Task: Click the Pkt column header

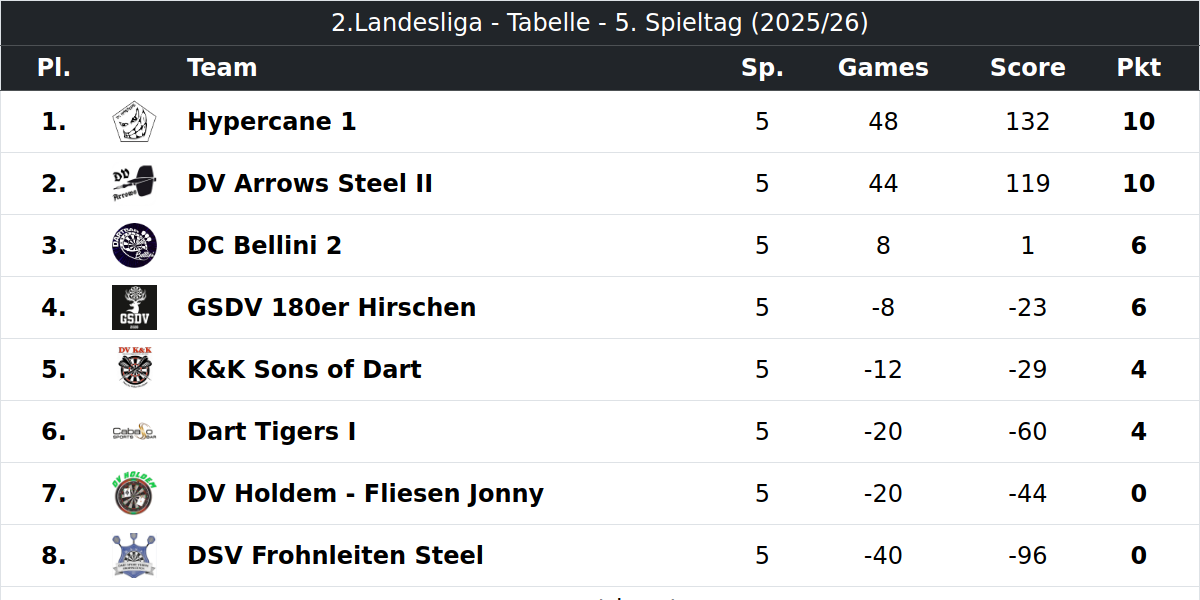Action: (x=1139, y=68)
